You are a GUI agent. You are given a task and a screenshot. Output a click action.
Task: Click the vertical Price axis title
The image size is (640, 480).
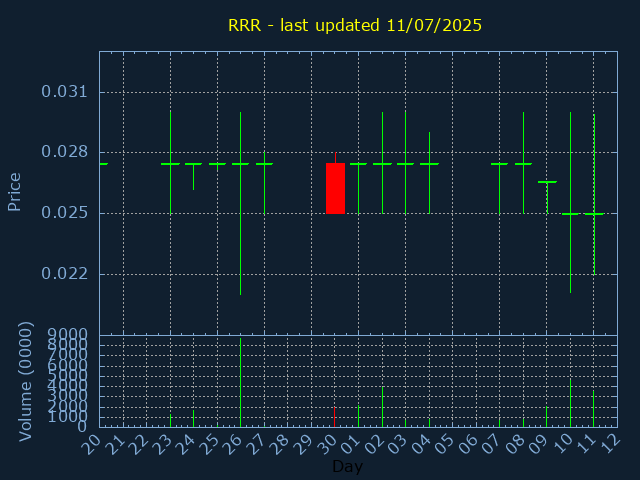coord(14,192)
